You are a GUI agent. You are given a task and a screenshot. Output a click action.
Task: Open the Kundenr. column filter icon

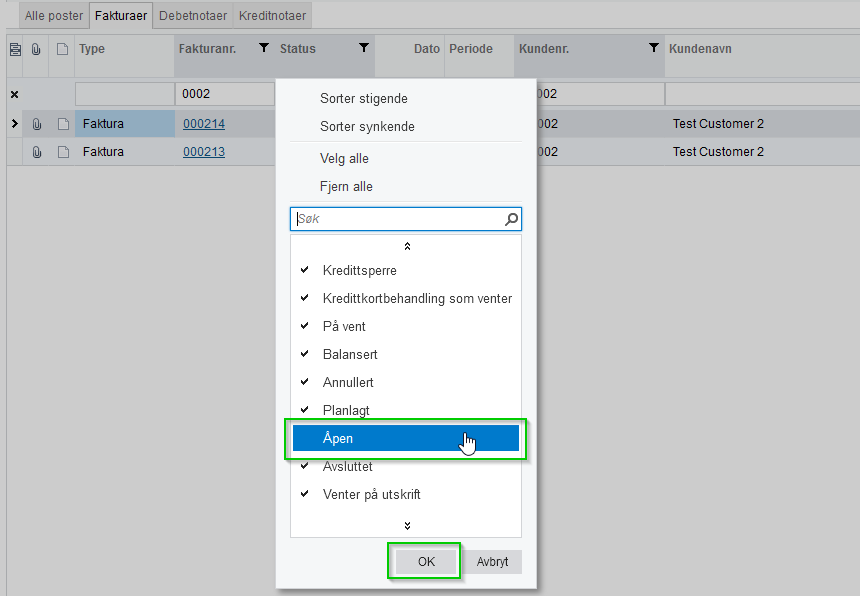coord(654,48)
